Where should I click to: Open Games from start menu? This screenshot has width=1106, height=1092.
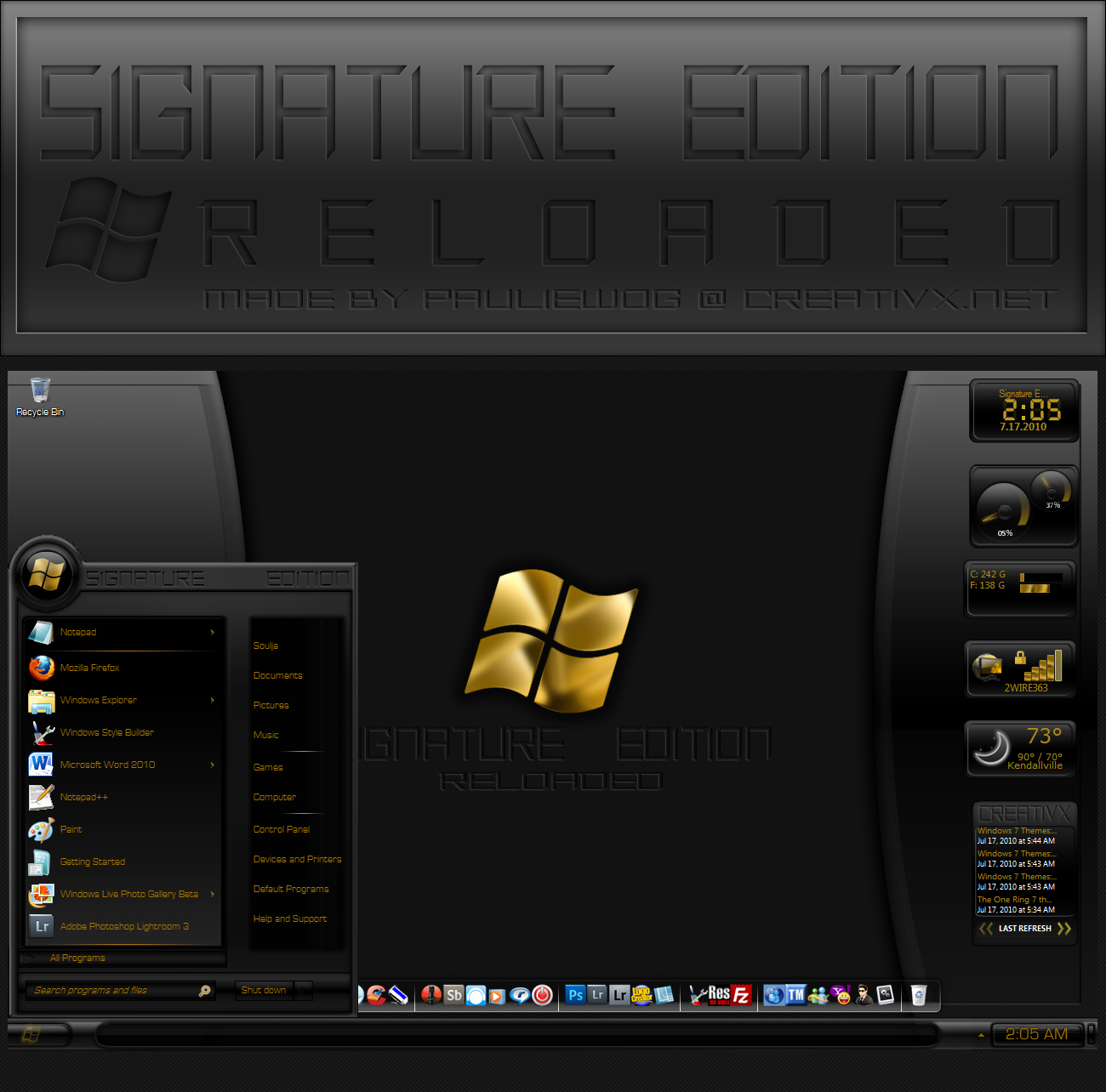click(x=267, y=767)
